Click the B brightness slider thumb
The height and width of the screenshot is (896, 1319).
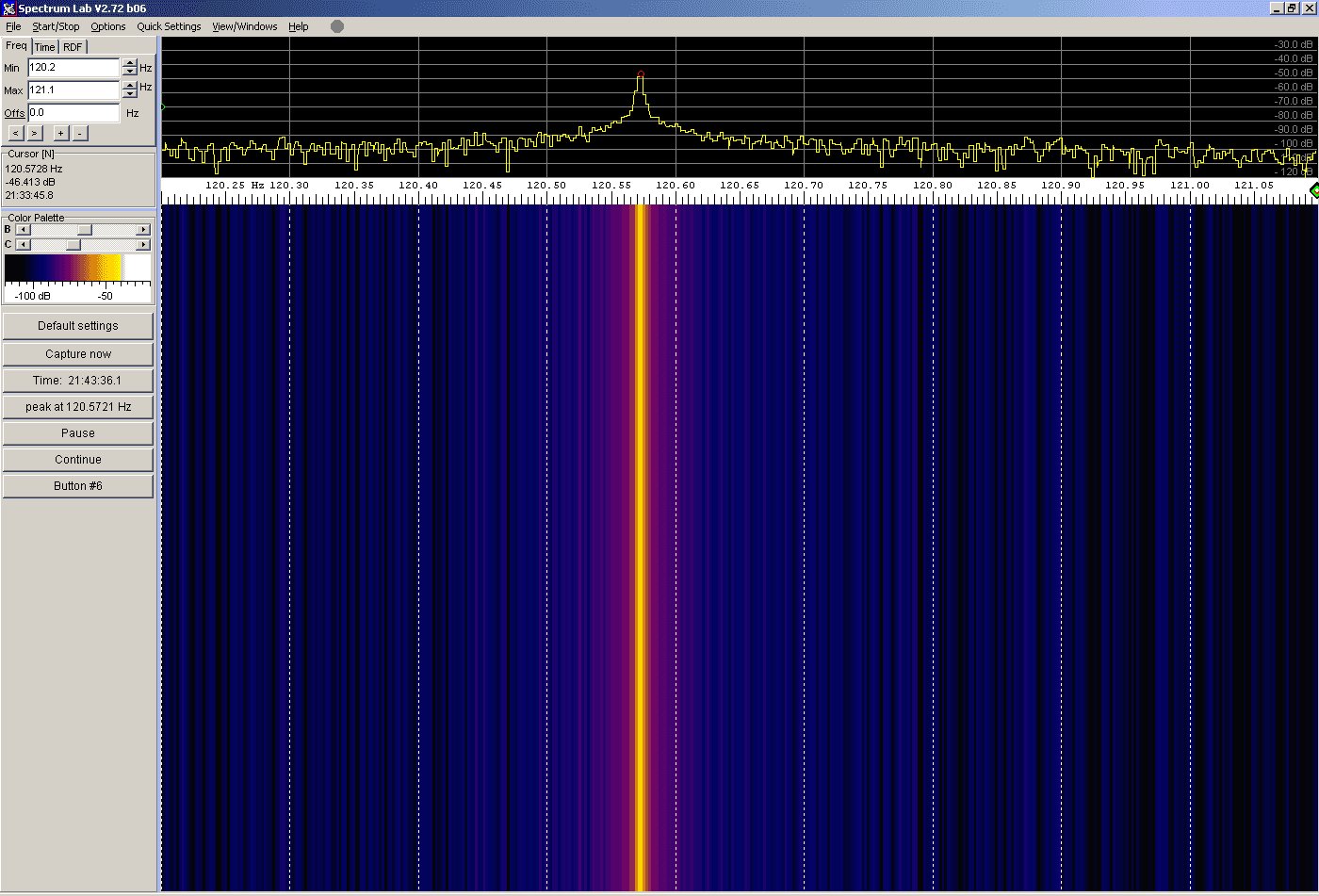pos(85,229)
